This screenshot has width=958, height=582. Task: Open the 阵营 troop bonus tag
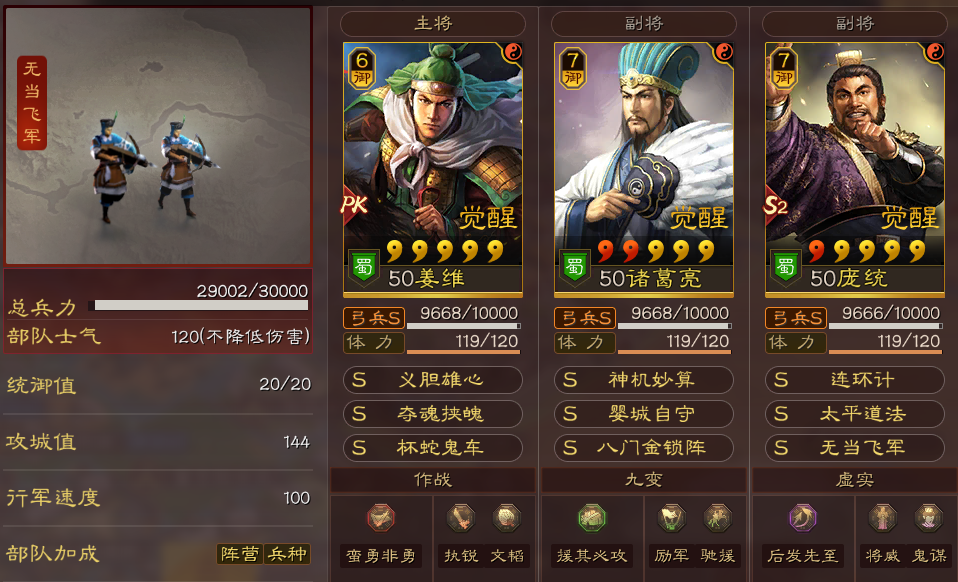tap(240, 554)
